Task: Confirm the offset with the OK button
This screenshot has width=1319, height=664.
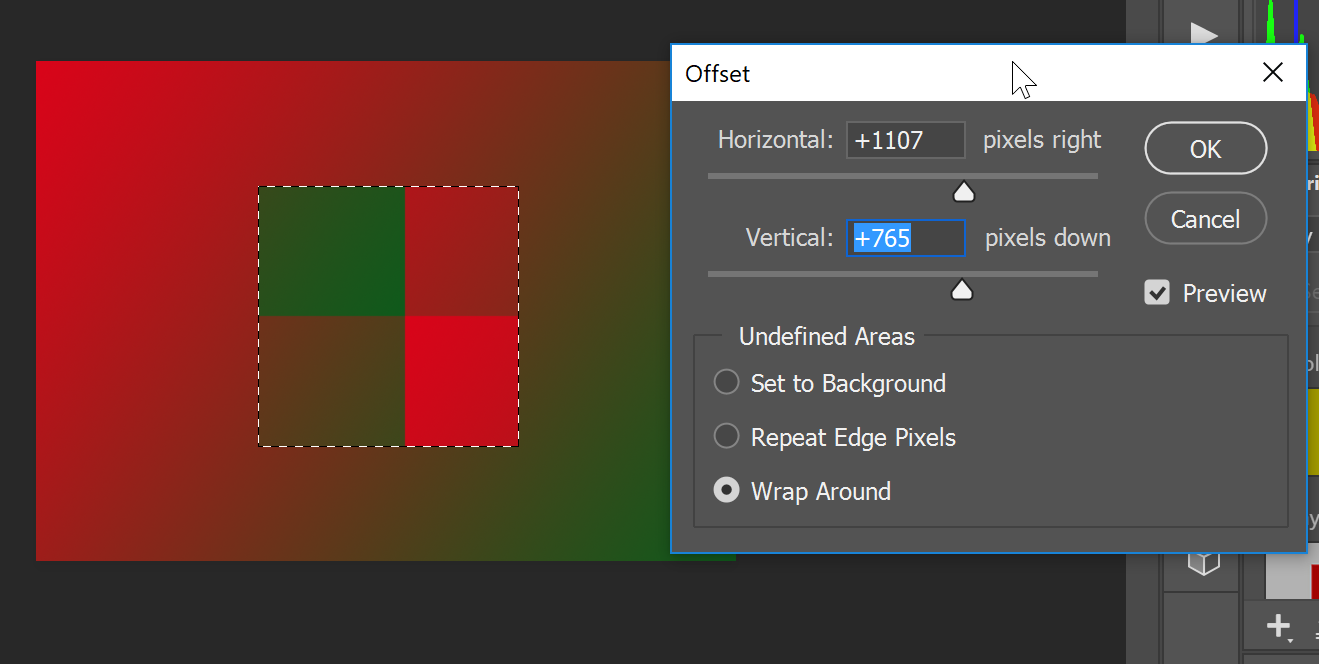Action: pyautogui.click(x=1205, y=149)
